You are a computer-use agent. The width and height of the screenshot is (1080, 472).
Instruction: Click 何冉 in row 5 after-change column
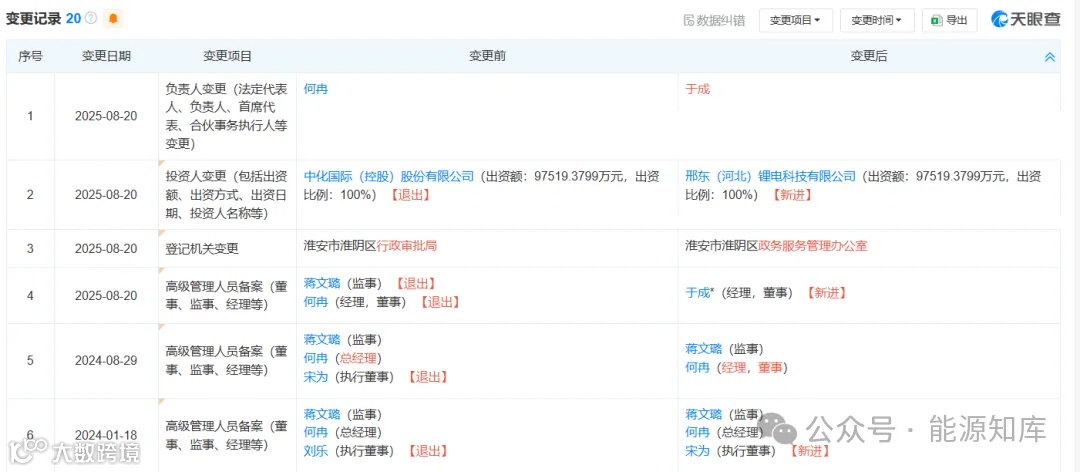coord(697,368)
